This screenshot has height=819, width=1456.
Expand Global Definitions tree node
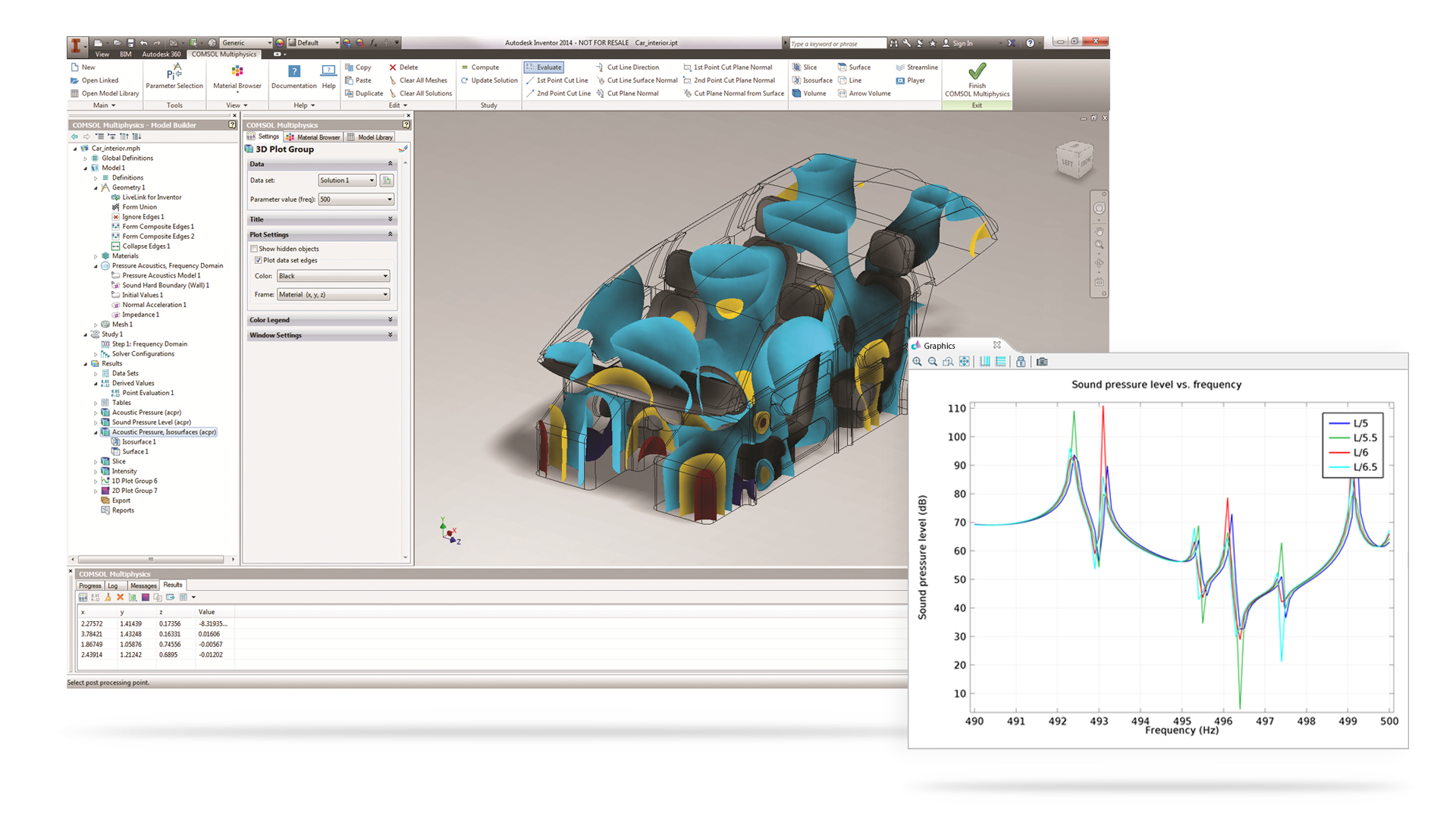coord(86,158)
